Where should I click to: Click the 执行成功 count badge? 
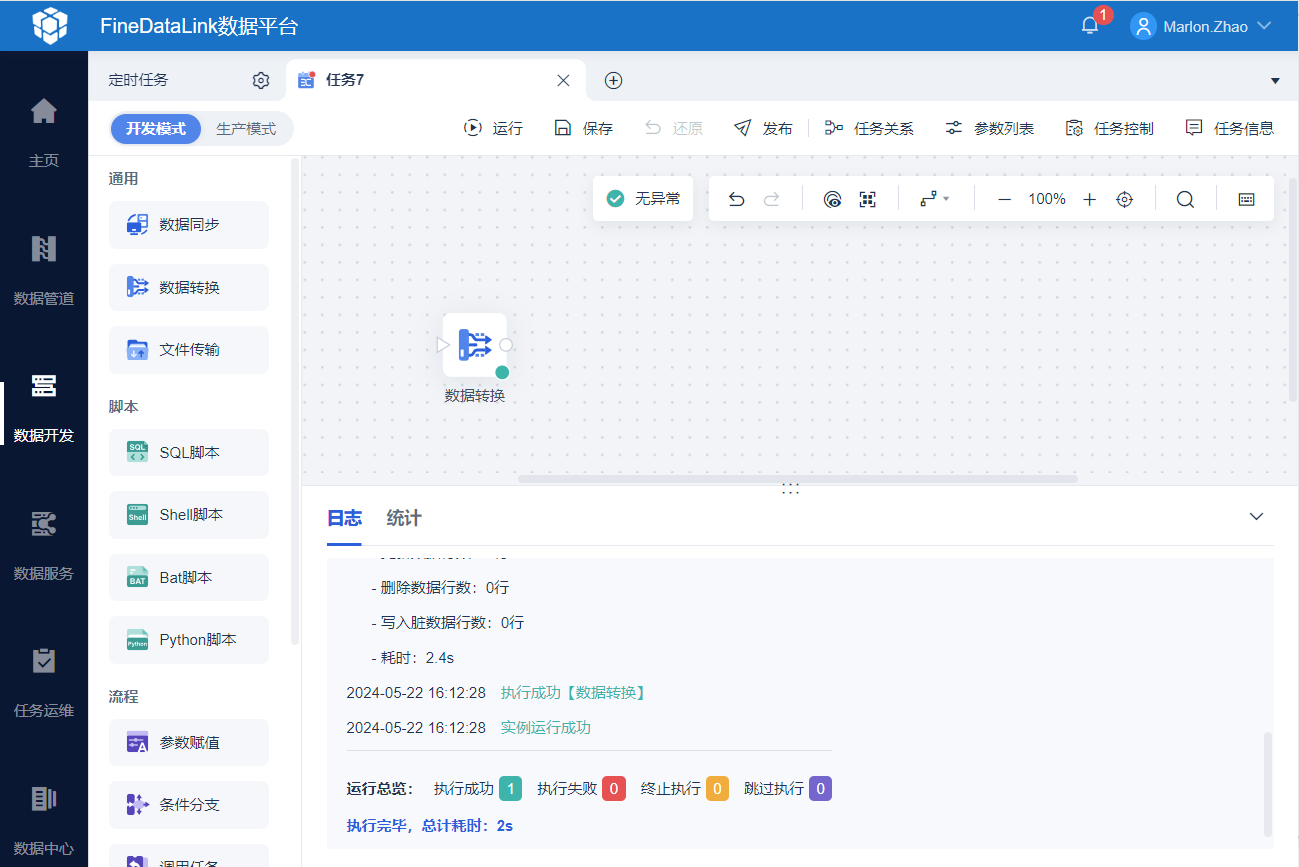510,789
